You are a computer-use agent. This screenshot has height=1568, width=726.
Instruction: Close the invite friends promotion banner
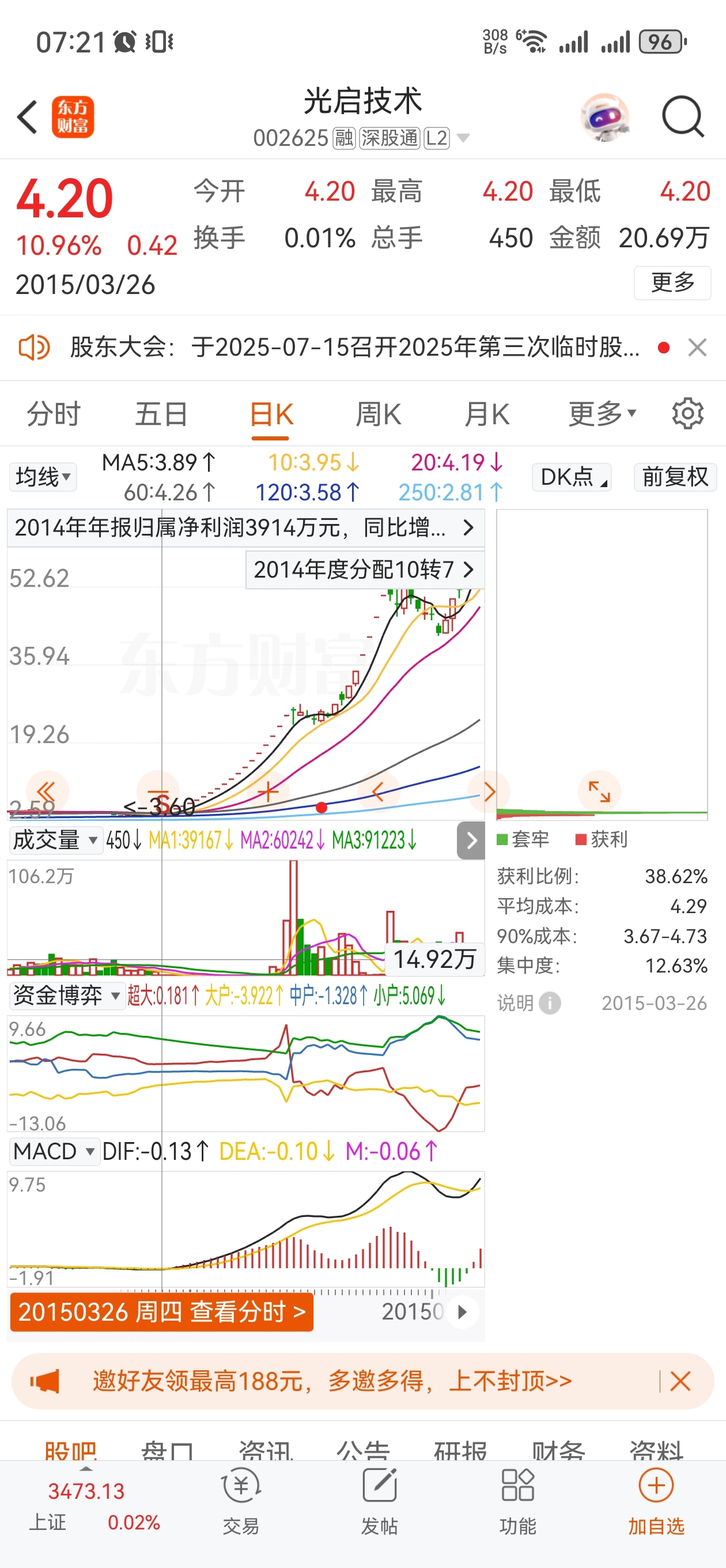(x=680, y=1381)
